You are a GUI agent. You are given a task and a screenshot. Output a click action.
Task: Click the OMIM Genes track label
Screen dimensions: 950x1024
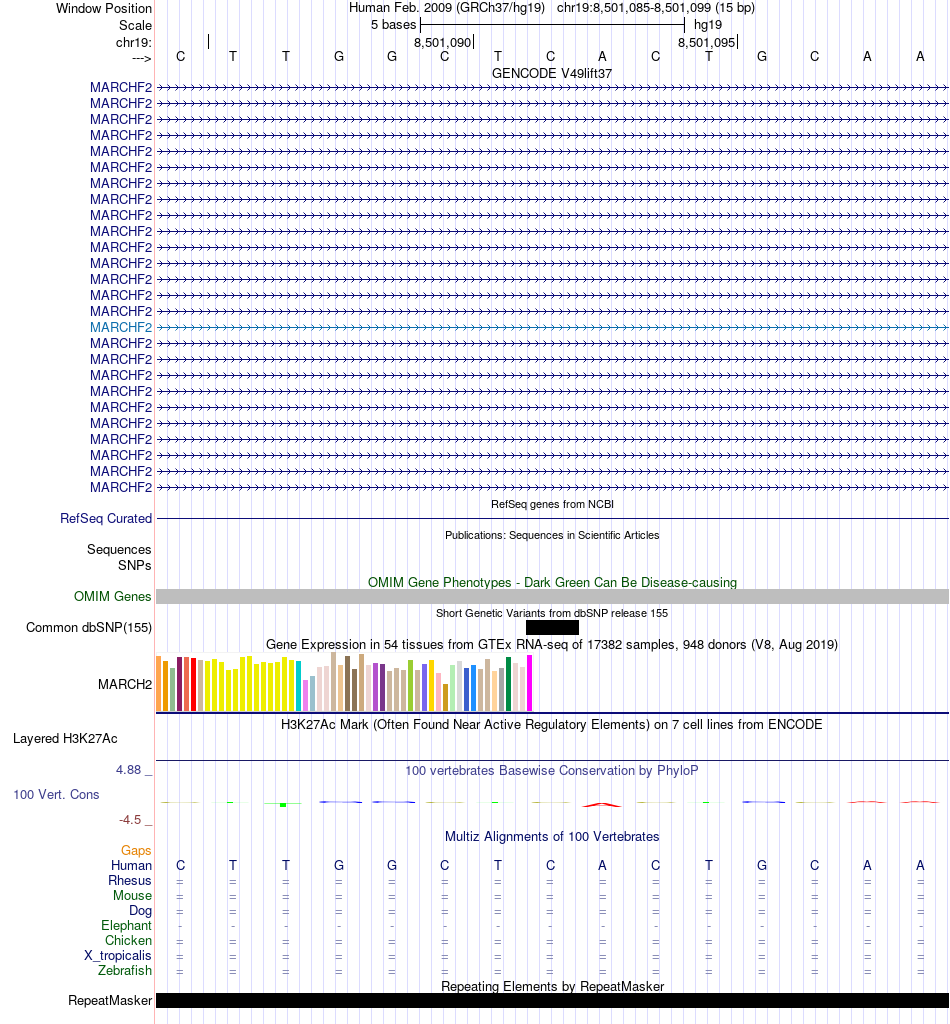point(112,596)
